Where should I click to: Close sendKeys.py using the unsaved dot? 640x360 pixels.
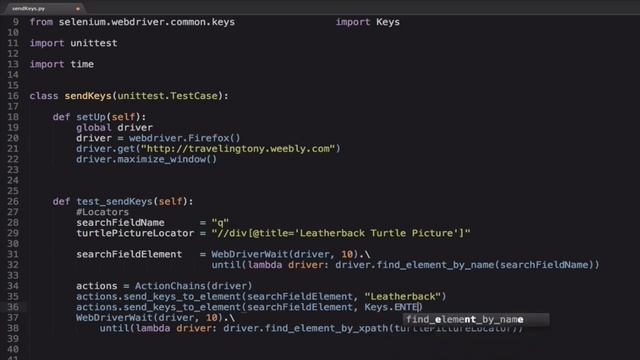click(78, 9)
